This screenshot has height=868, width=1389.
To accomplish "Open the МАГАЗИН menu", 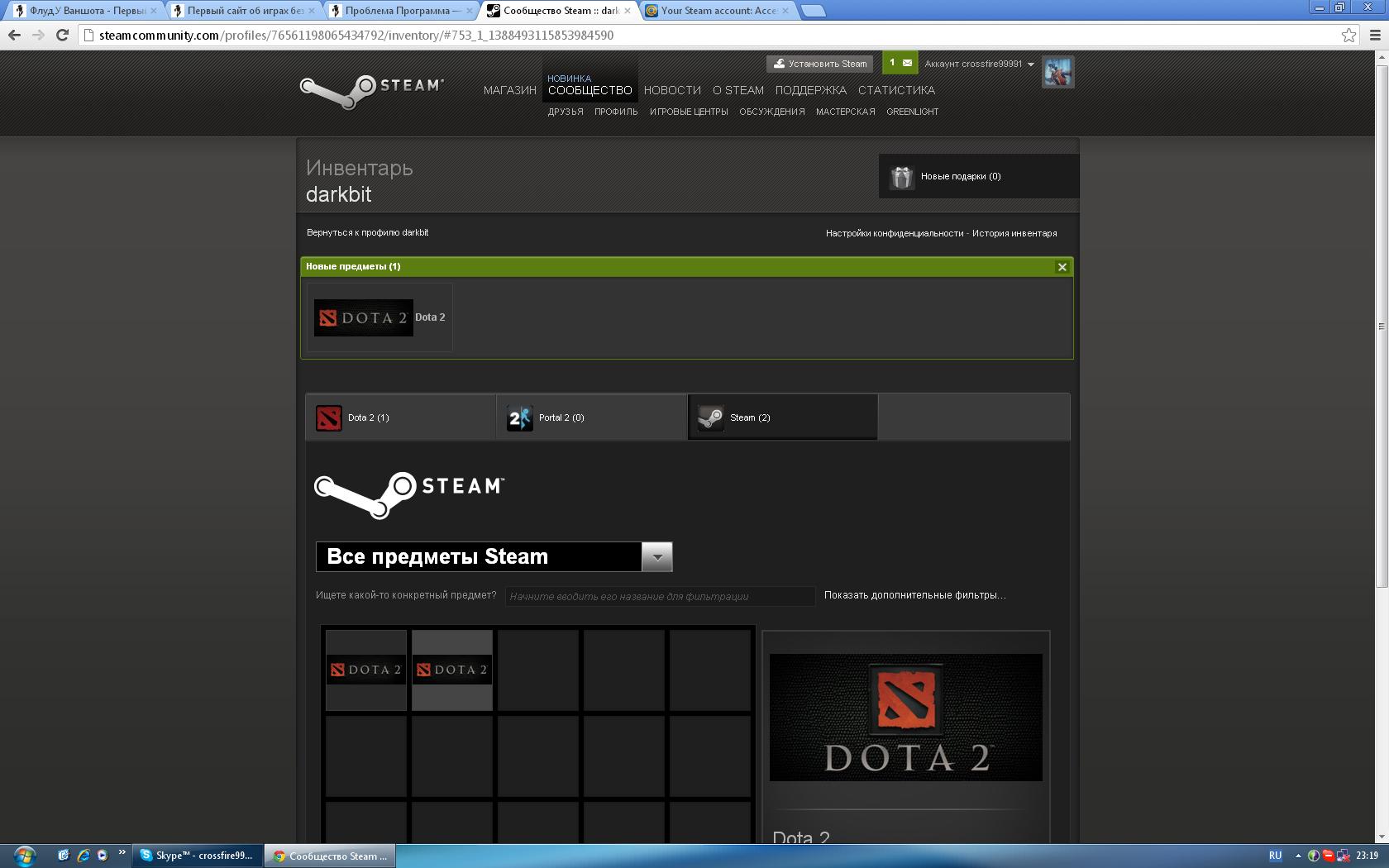I will (x=510, y=90).
